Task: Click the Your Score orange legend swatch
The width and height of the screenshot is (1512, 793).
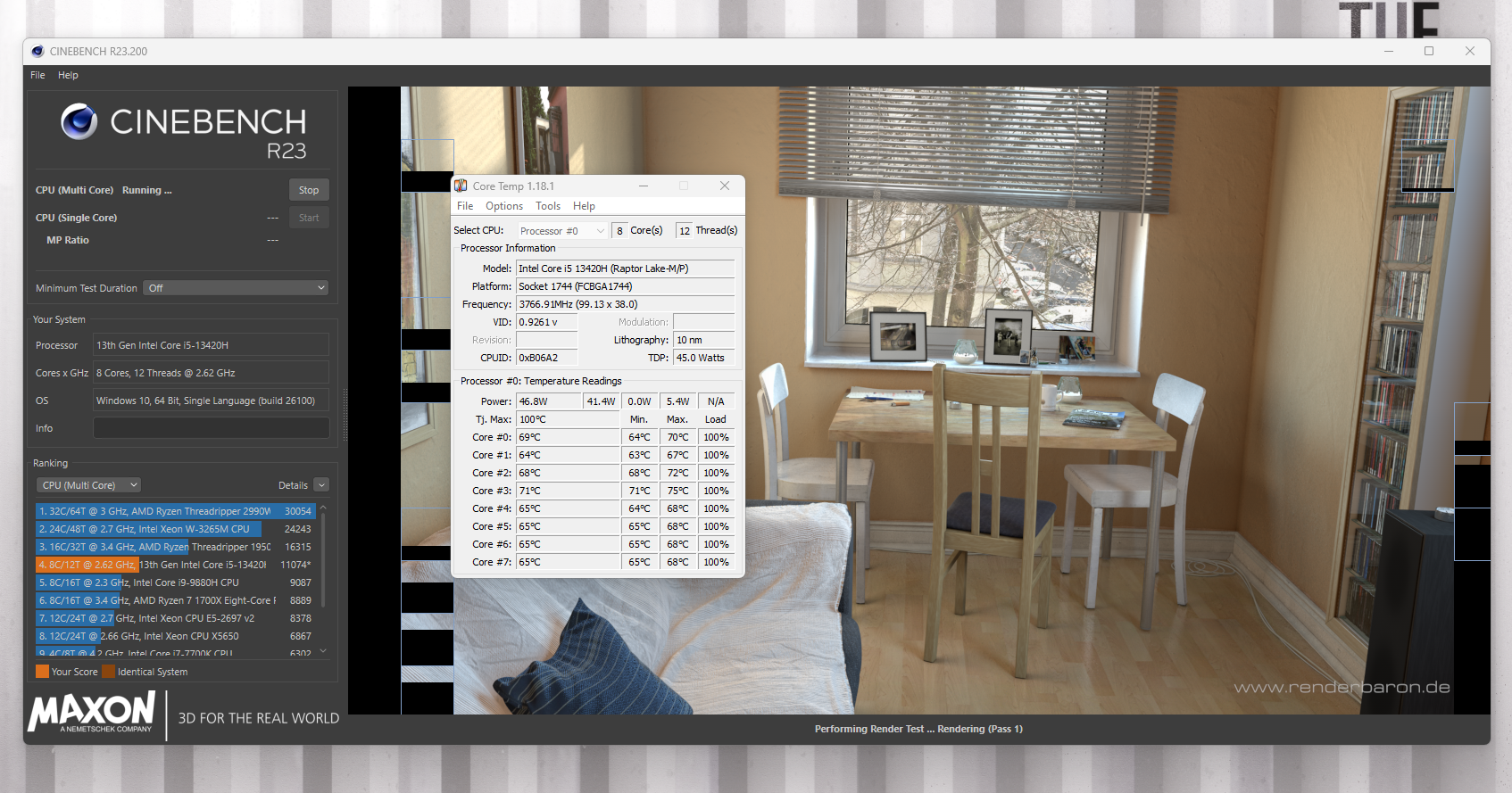Action: 42,672
